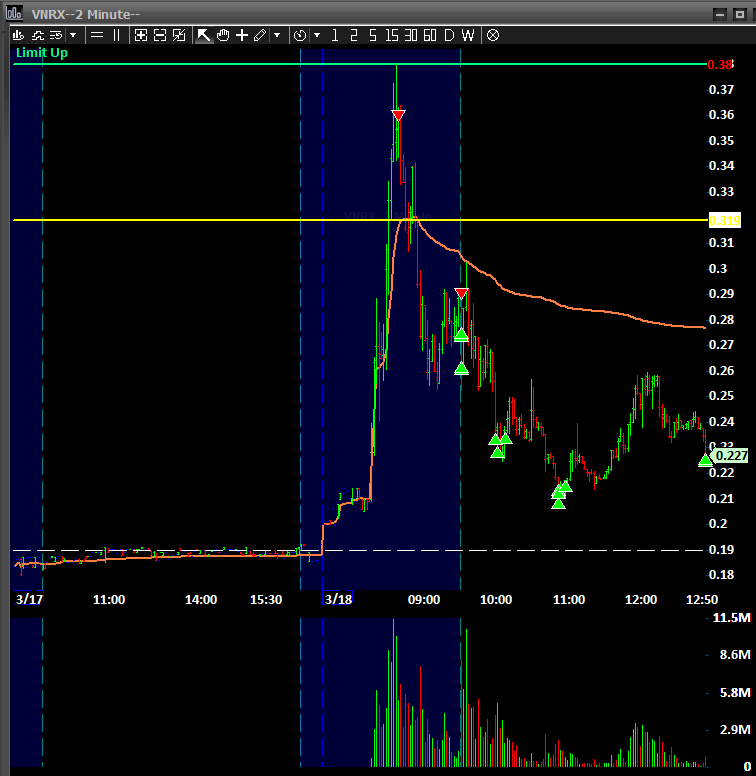Click the 0.227 current price tag
This screenshot has width=756, height=776.
coord(731,455)
